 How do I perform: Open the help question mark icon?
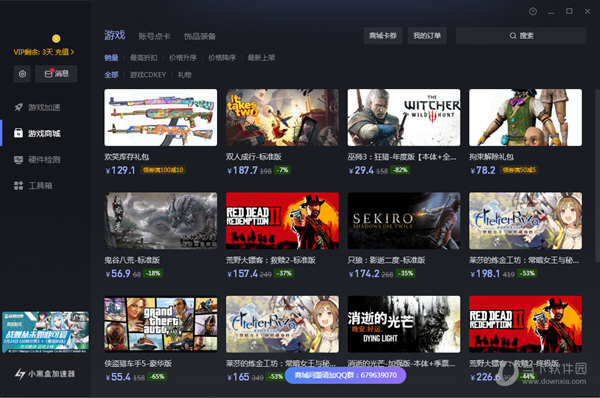tap(533, 11)
